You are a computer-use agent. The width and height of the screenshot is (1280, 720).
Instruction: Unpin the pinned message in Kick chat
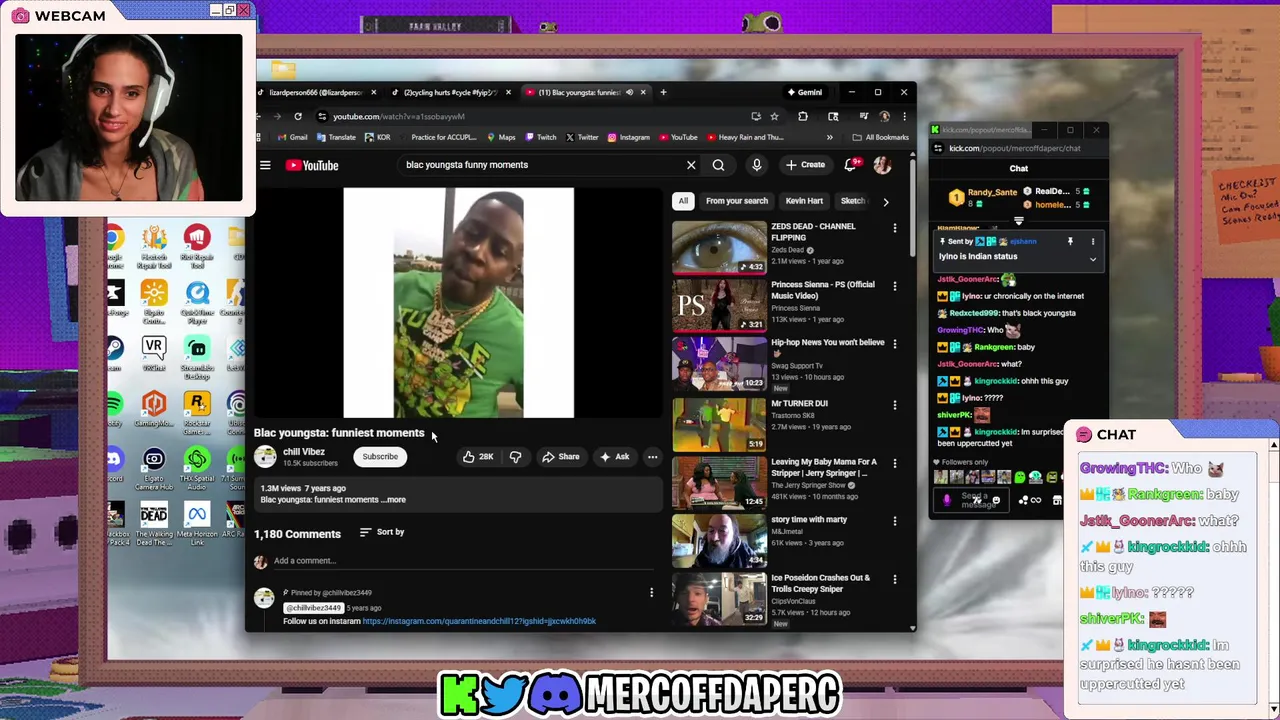(1070, 241)
